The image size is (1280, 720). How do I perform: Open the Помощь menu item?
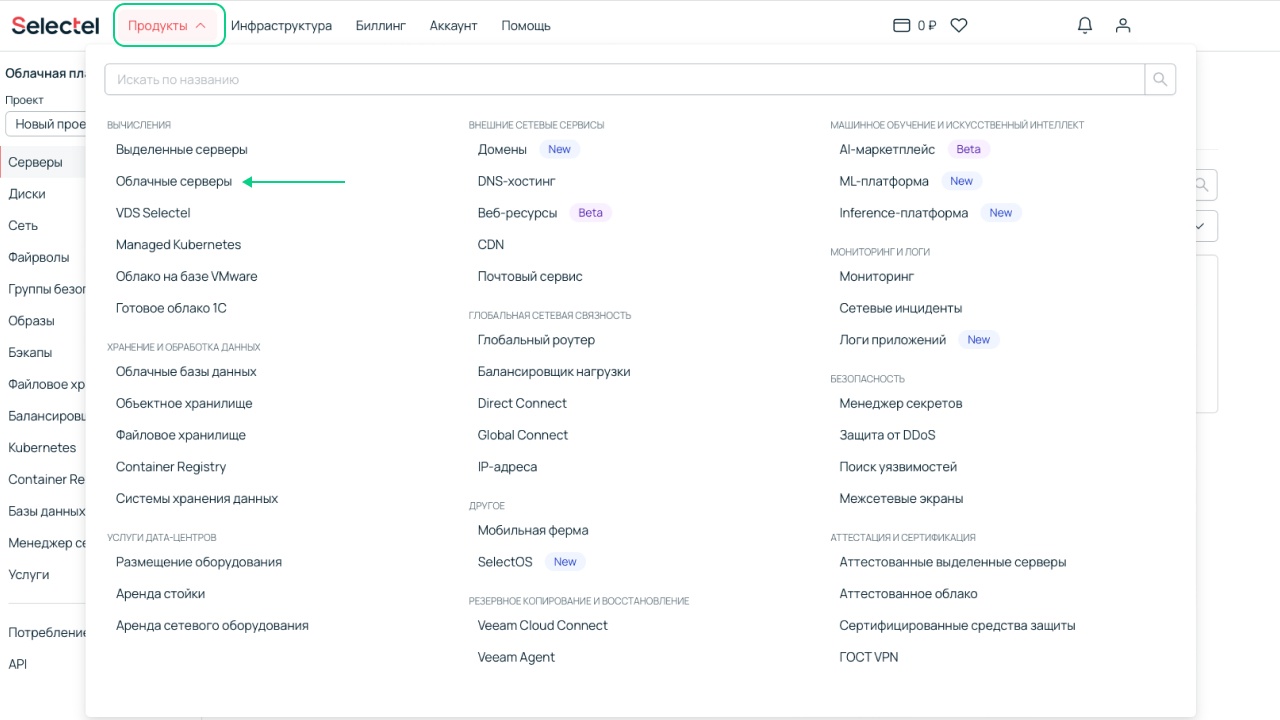[526, 26]
